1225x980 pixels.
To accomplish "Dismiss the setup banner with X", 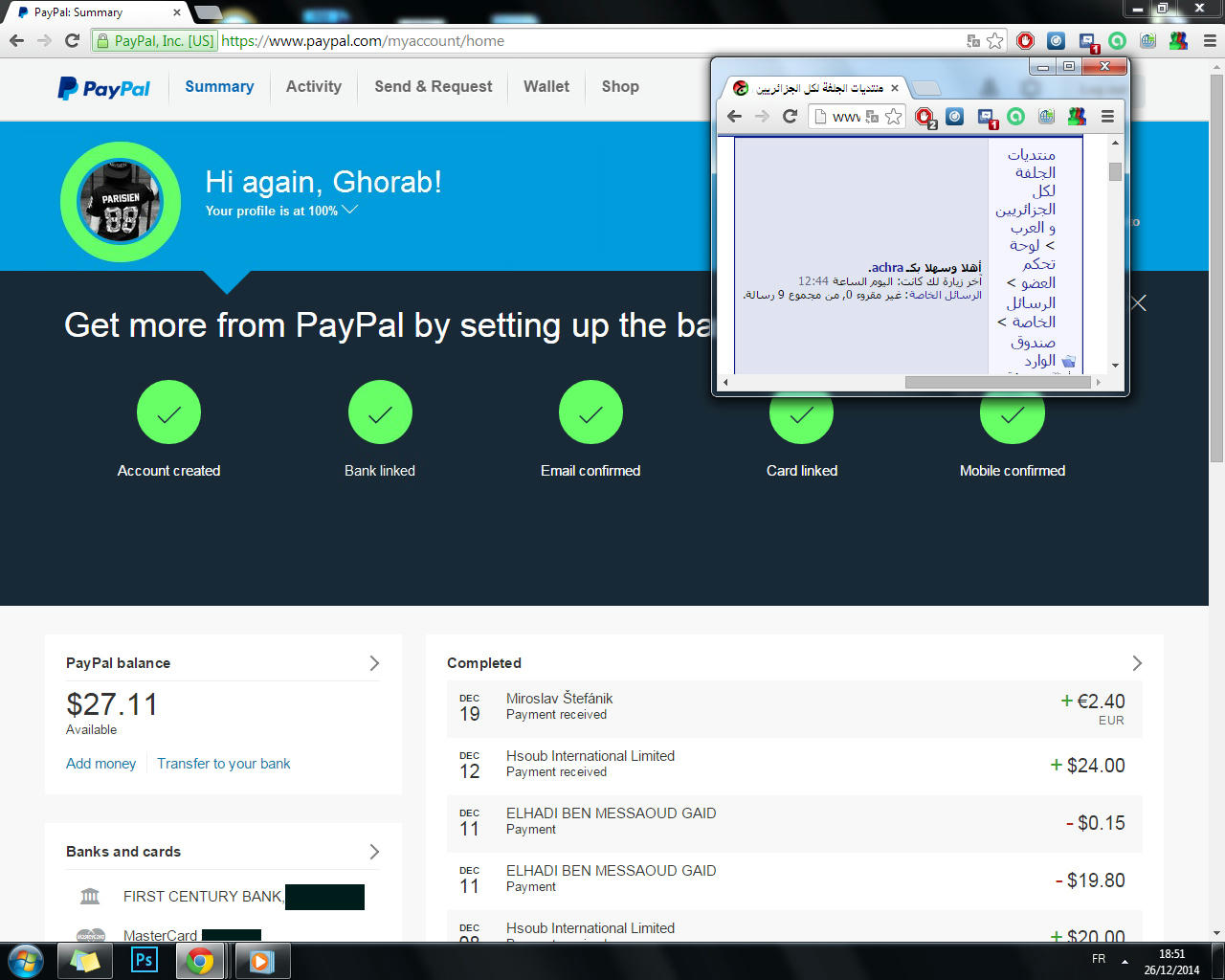I will [x=1138, y=303].
